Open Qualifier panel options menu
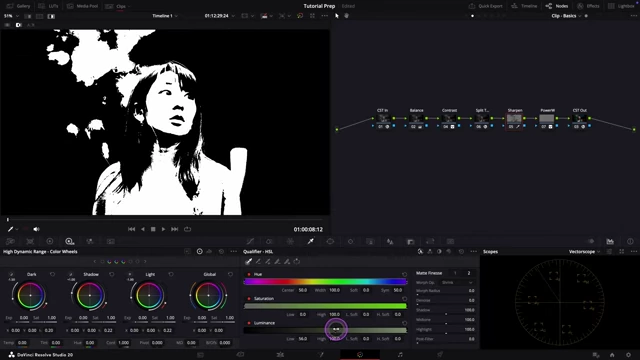 click(x=473, y=251)
